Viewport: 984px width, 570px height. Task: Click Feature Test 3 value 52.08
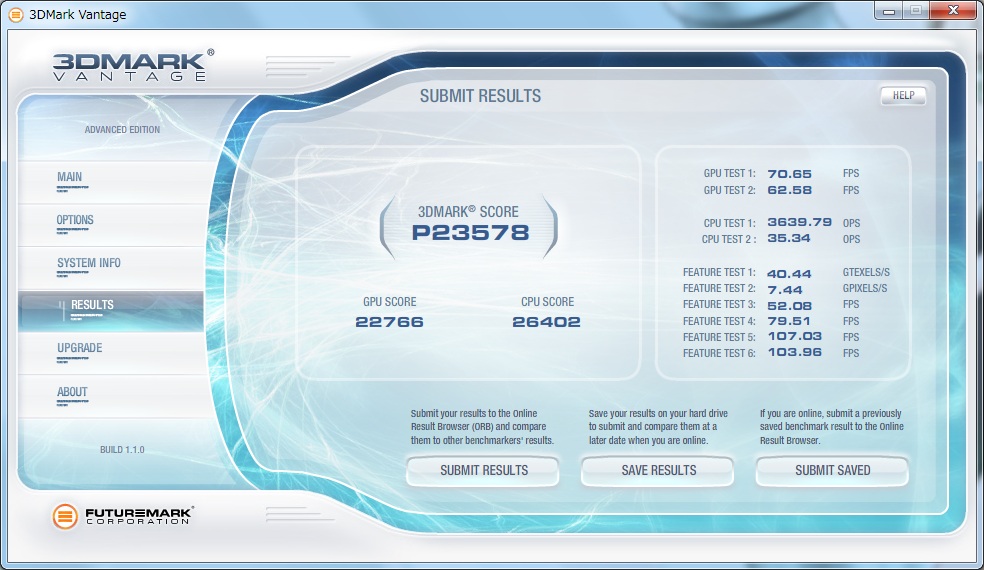789,306
